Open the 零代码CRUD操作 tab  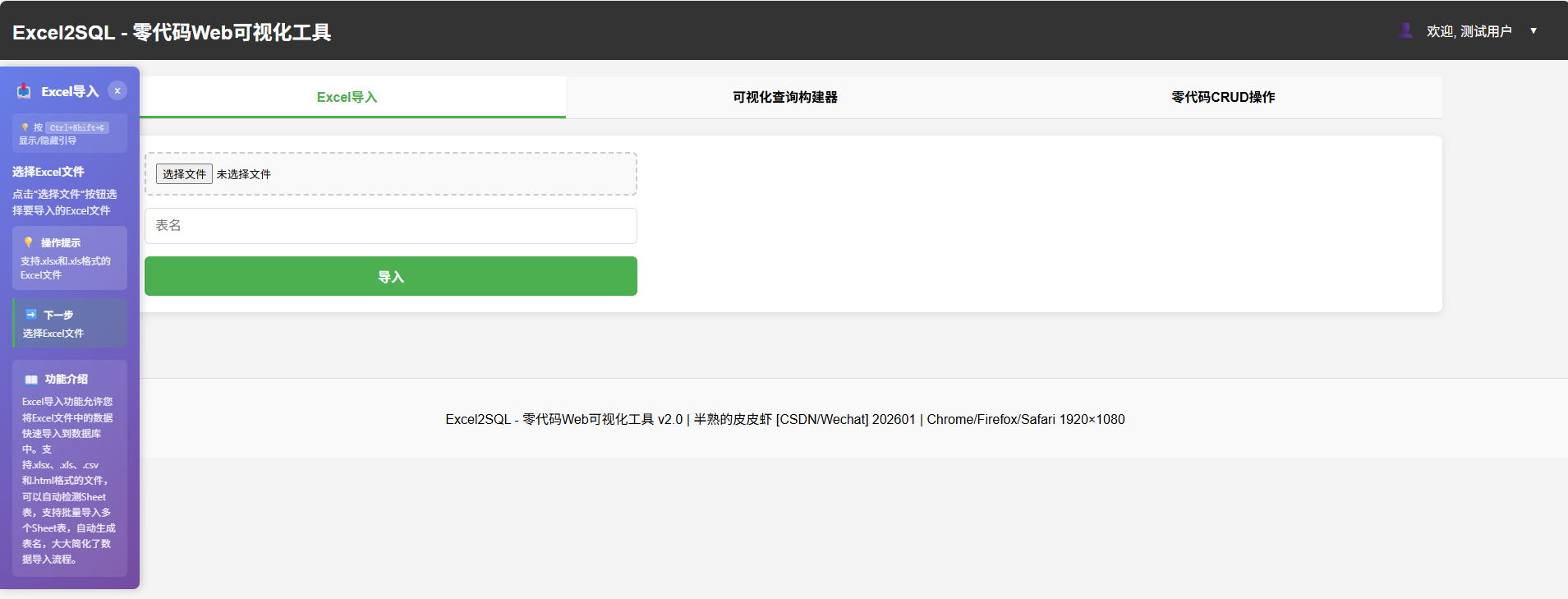1223,97
